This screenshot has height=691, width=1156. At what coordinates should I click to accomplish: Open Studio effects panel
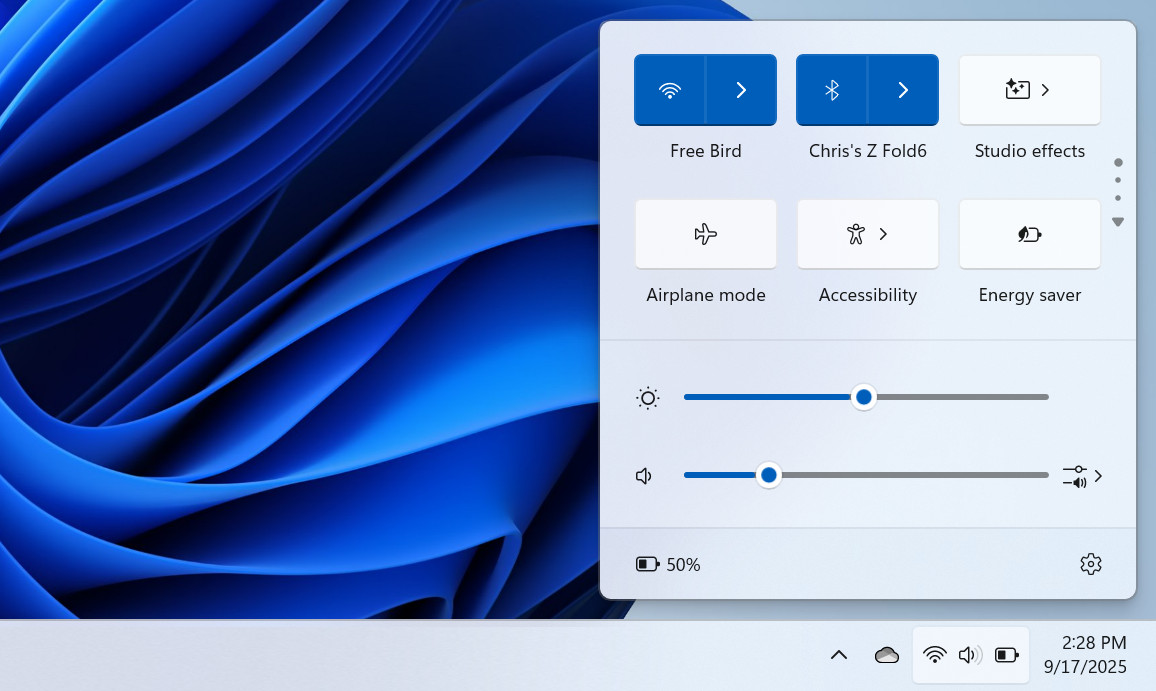click(x=1029, y=90)
